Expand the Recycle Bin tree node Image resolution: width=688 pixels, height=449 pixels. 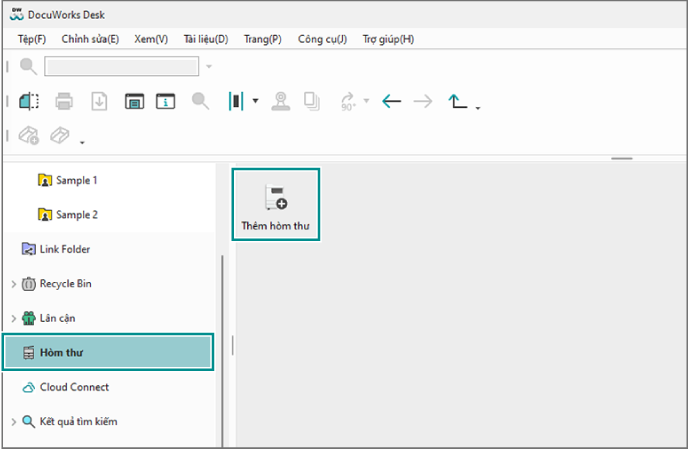(13, 284)
